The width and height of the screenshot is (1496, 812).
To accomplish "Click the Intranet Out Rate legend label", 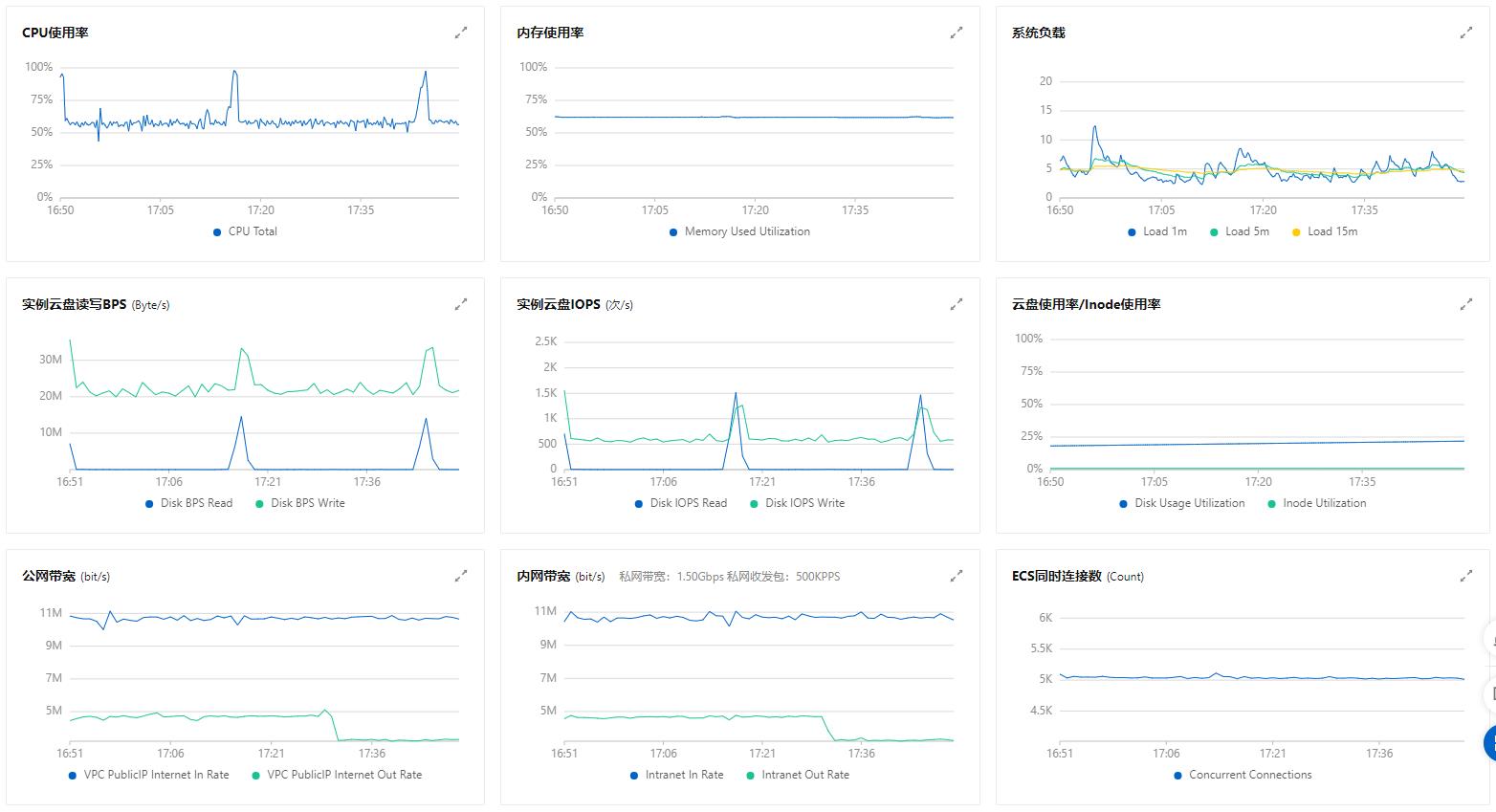I will pyautogui.click(x=804, y=775).
